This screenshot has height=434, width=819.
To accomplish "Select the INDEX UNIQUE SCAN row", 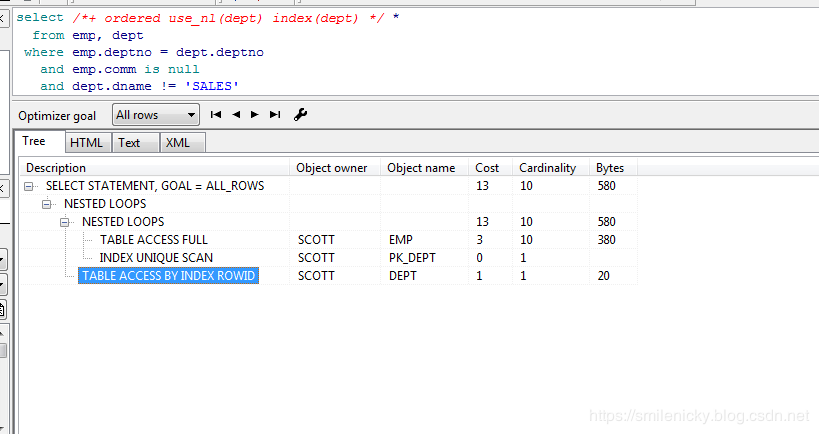I will point(156,258).
